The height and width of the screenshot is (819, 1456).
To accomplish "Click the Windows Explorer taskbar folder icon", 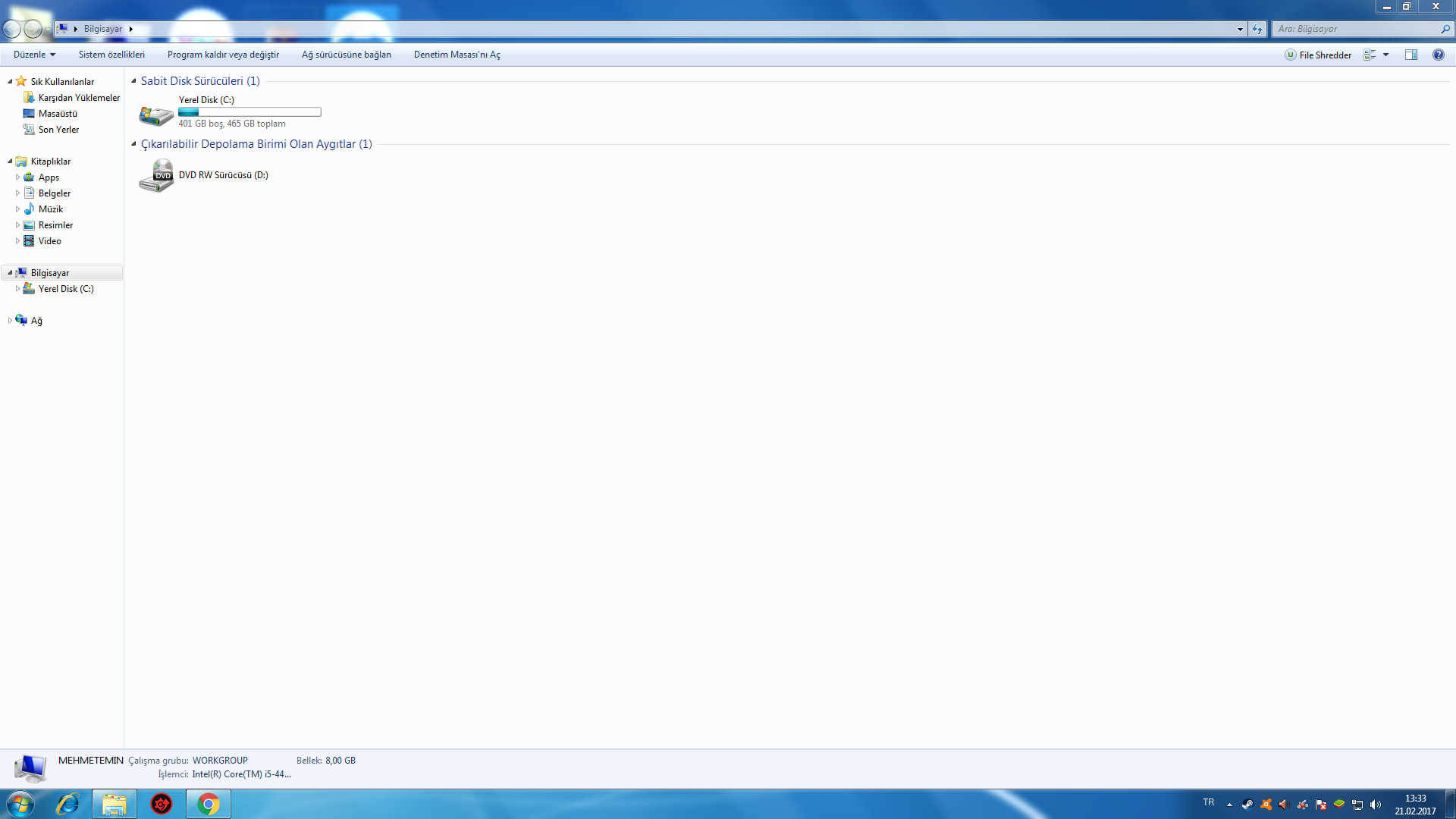I will 115,804.
